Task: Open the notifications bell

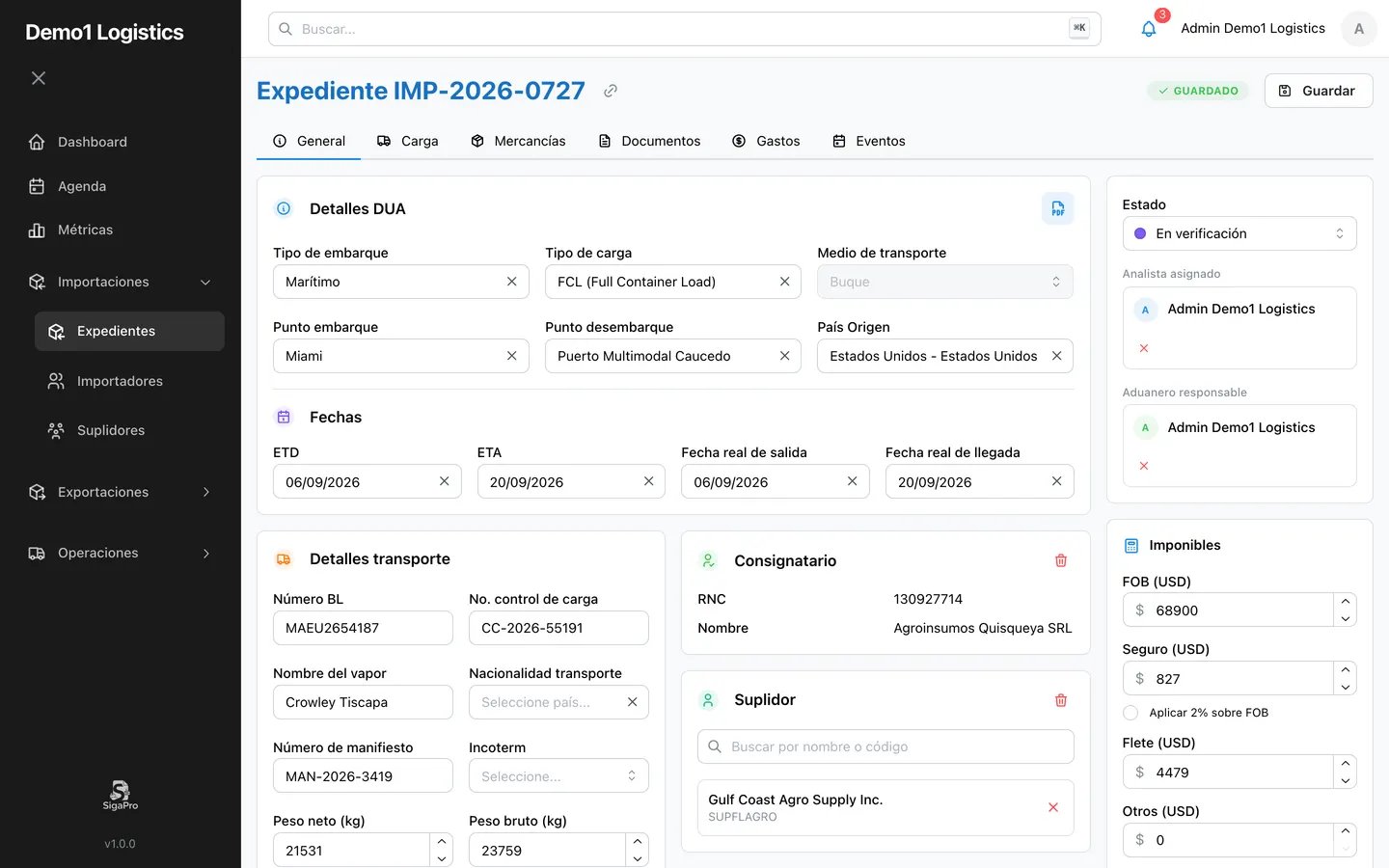Action: pyautogui.click(x=1148, y=29)
